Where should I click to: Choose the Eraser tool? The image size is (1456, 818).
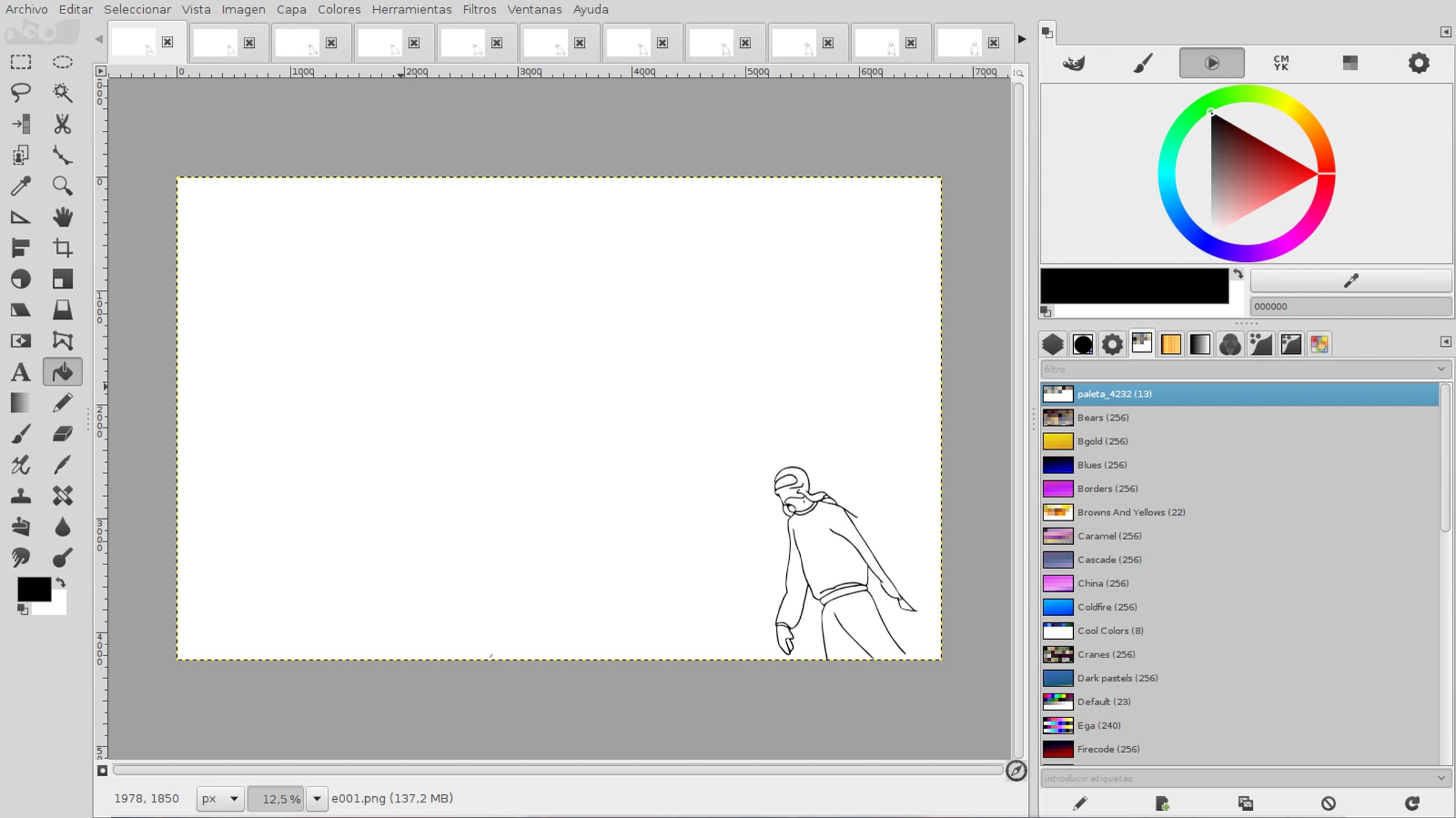point(62,434)
